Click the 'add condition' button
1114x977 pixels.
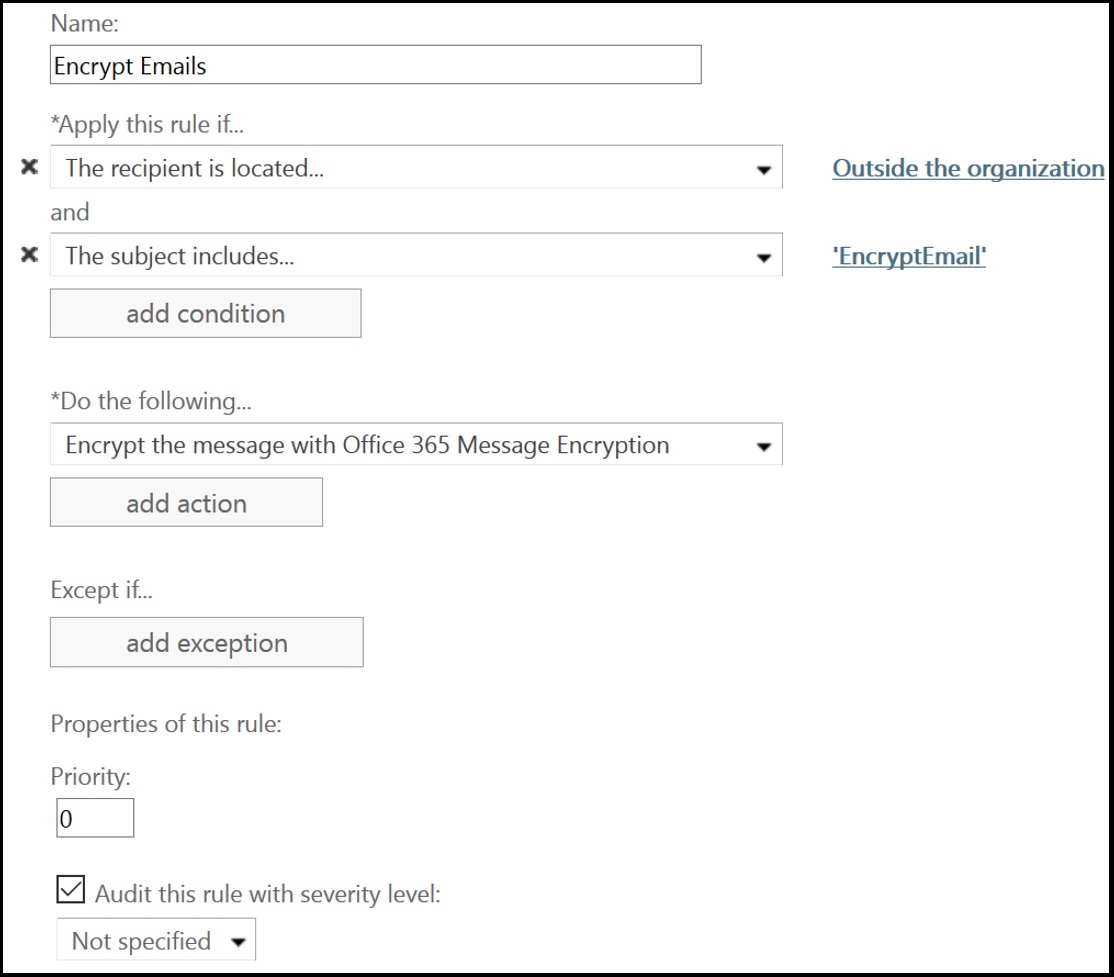205,313
